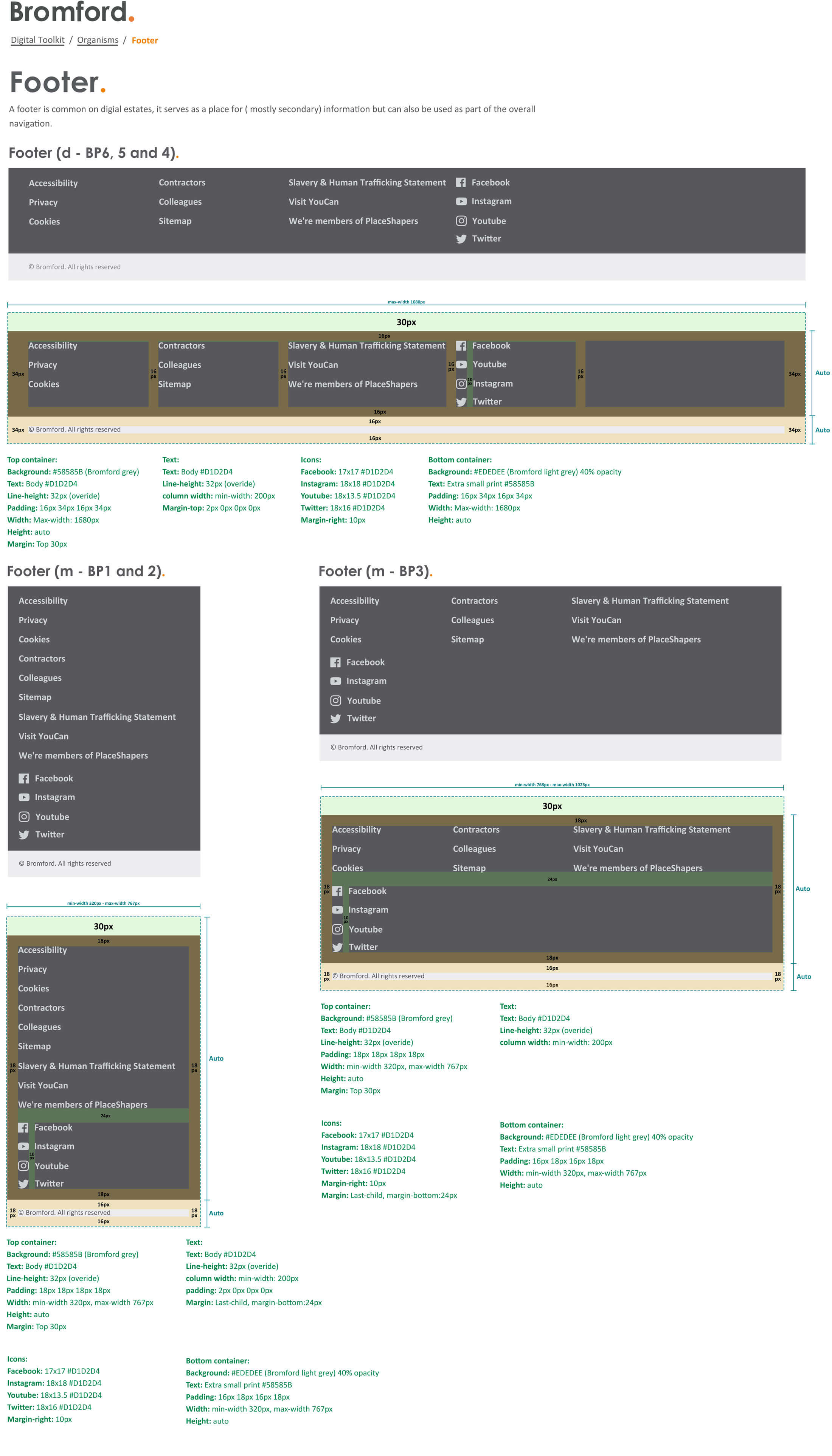Image resolution: width=832 pixels, height=1456 pixels.
Task: Click the Bromford logo in the page header
Action: pyautogui.click(x=72, y=11)
